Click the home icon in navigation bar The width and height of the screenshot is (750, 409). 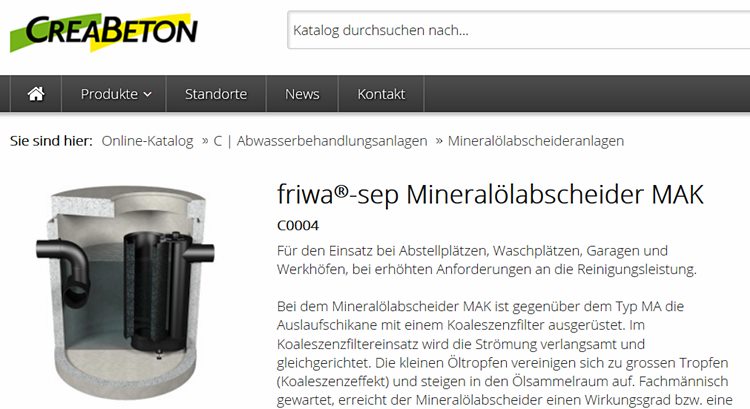tap(36, 94)
